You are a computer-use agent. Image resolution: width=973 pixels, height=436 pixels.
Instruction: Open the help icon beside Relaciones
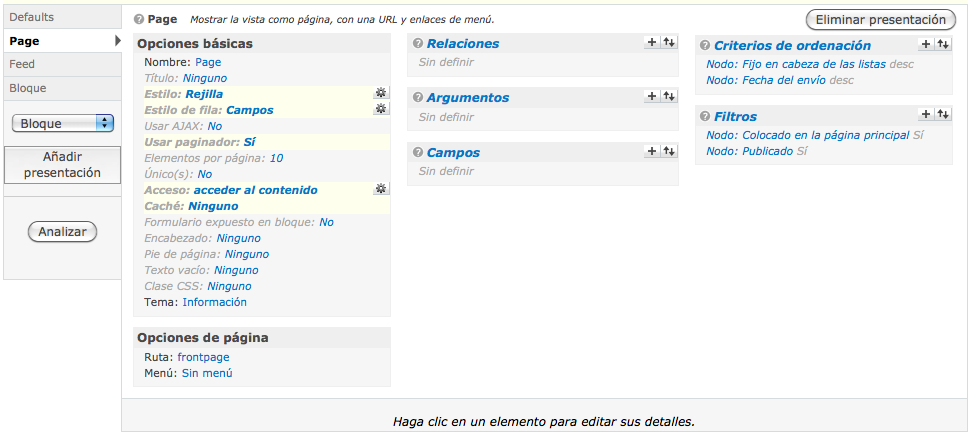[417, 44]
